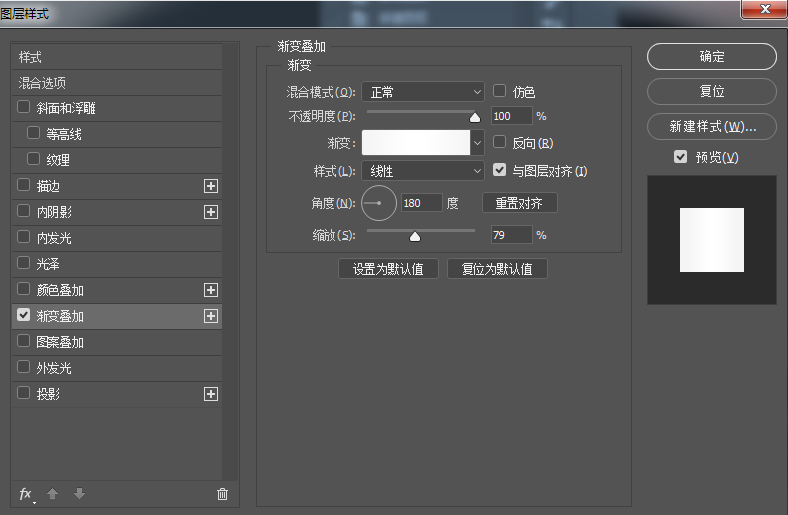Select 混合选项 blending options
Screen dimensions: 788x515
coord(117,83)
